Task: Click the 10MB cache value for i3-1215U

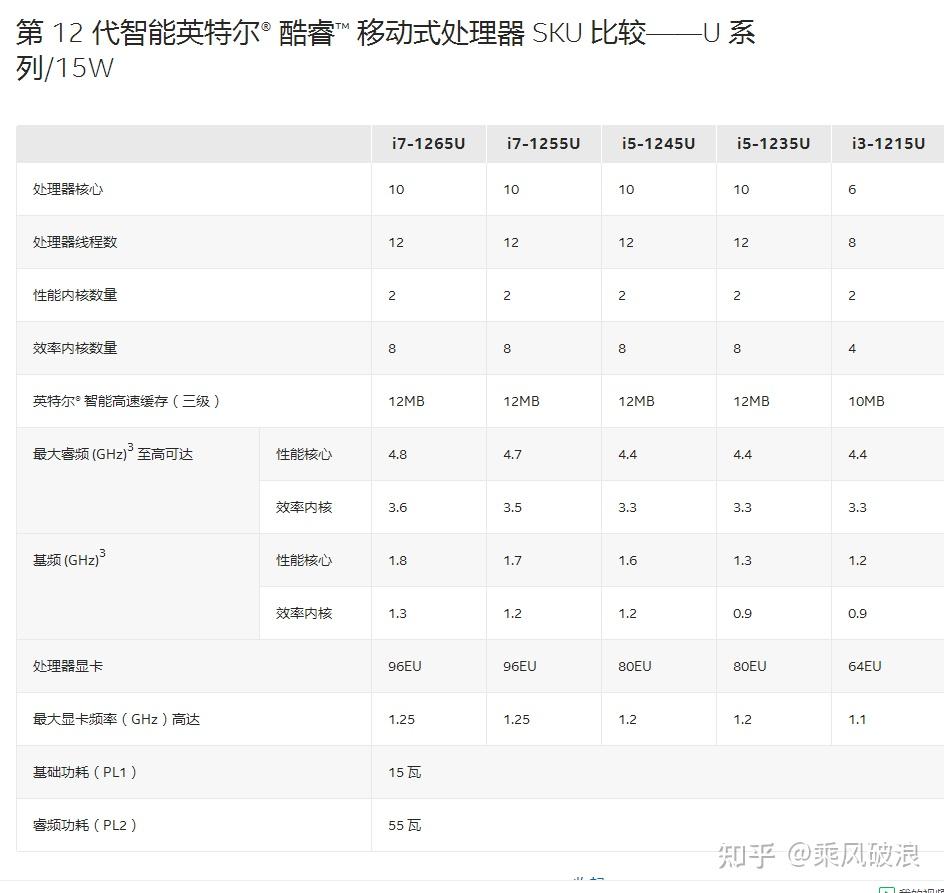Action: [866, 402]
